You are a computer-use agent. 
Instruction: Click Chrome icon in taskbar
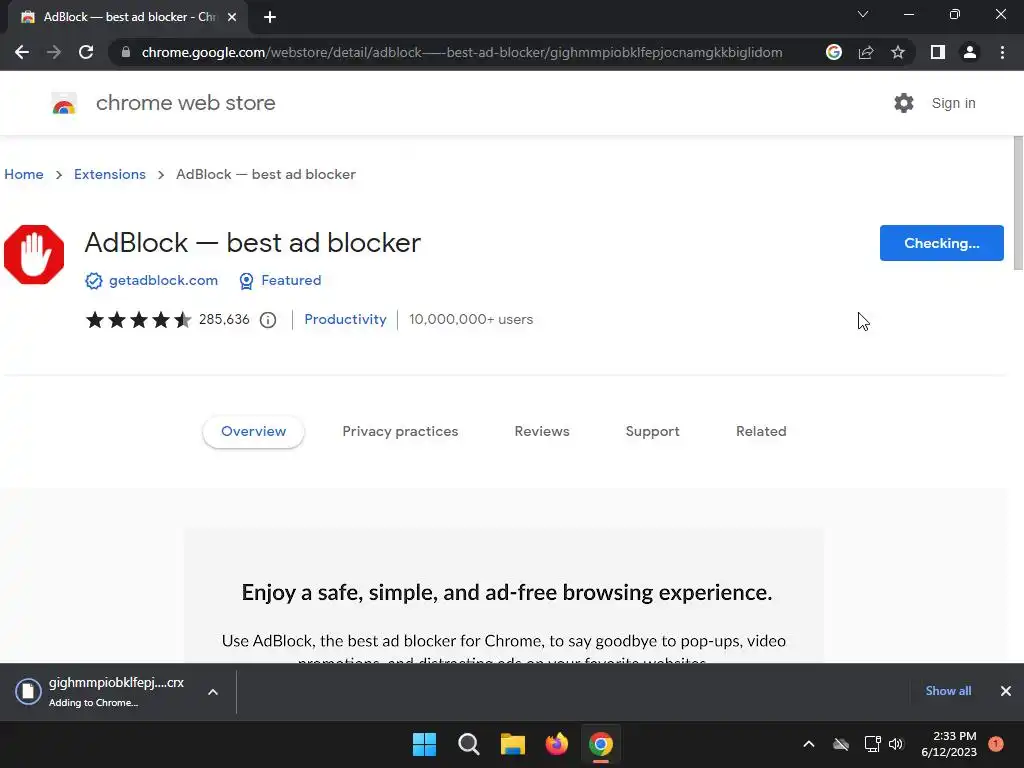pos(601,744)
